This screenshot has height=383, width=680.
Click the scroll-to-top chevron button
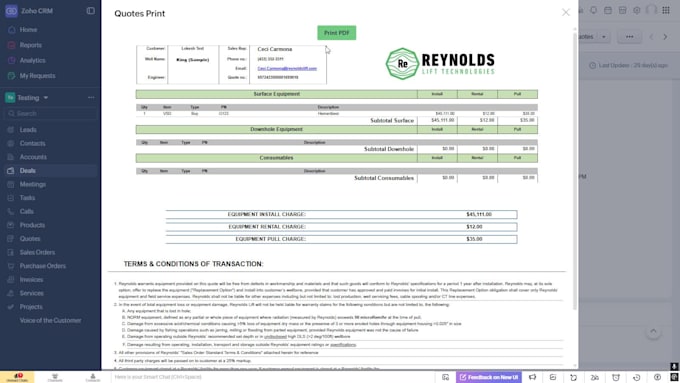653,332
